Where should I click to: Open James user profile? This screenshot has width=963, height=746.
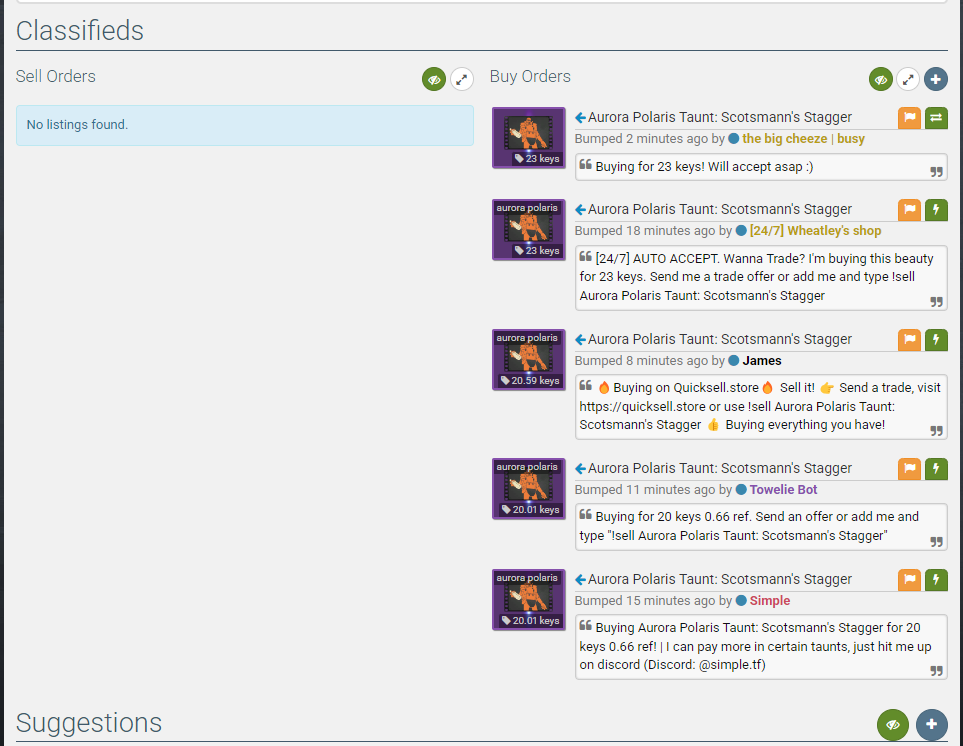coord(762,361)
